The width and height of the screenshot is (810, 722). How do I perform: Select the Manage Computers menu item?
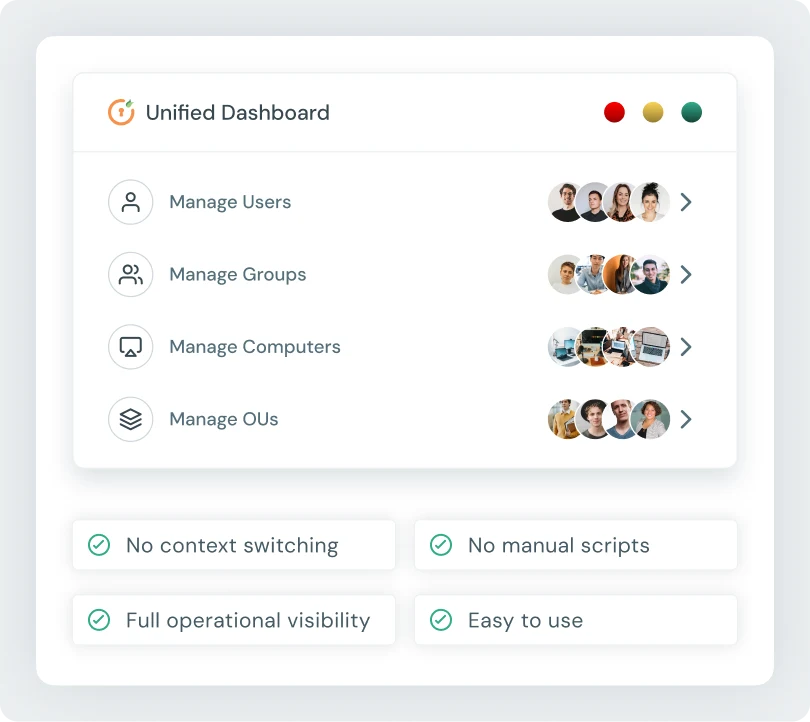tap(255, 347)
